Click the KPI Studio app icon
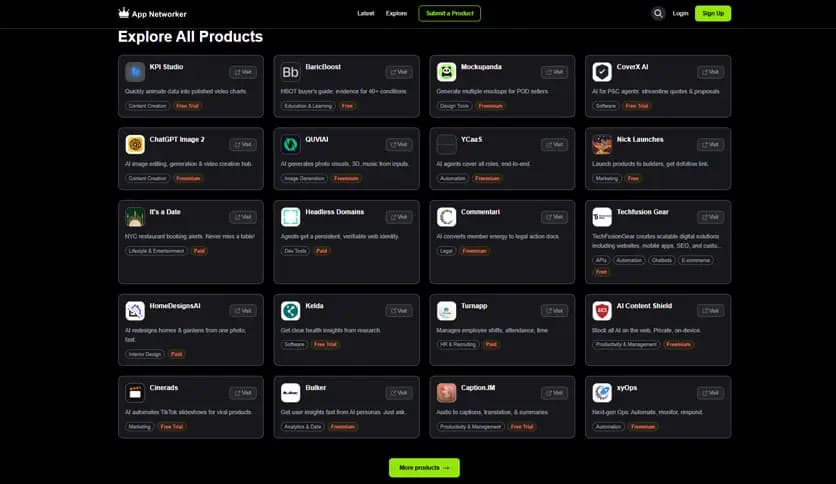Screen dimensions: 836x484 coord(135,71)
